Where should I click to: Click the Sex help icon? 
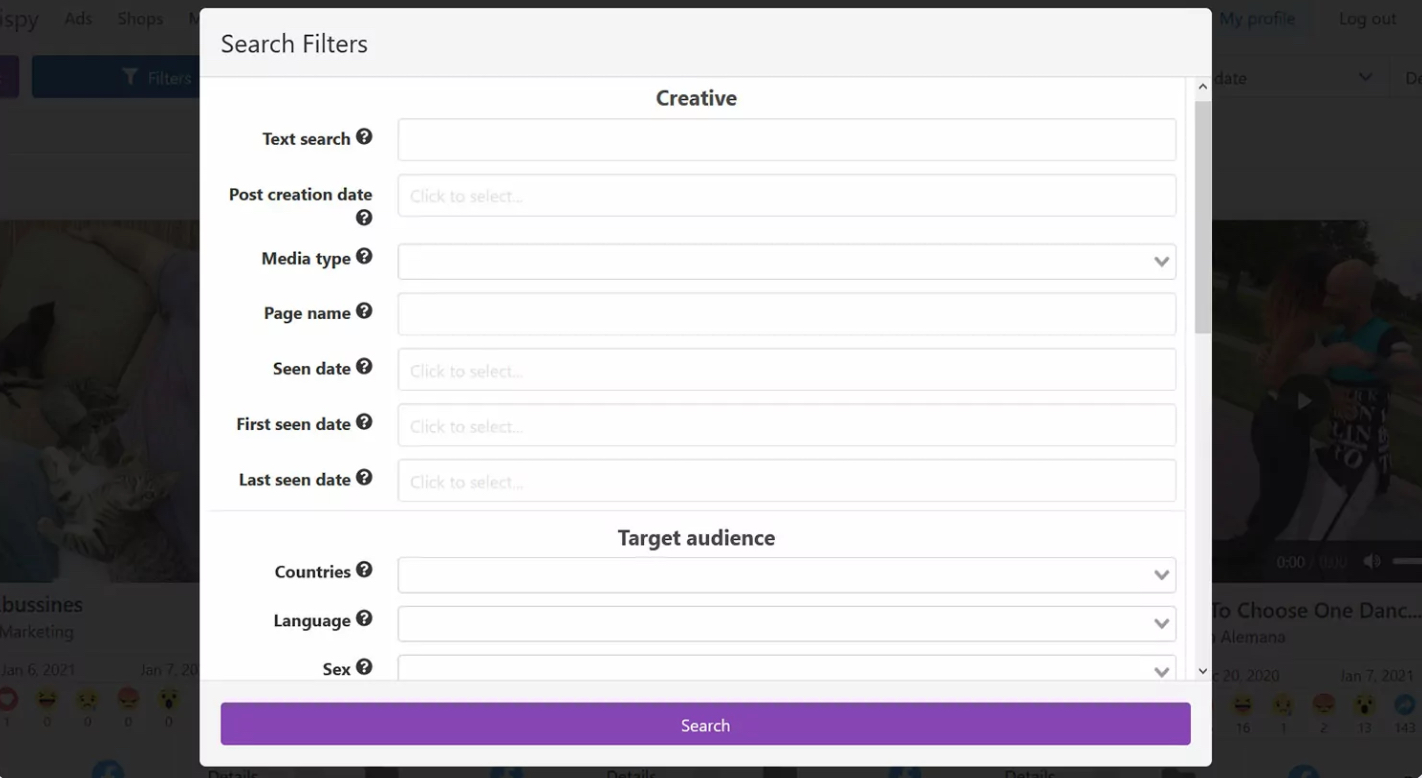[x=365, y=667]
